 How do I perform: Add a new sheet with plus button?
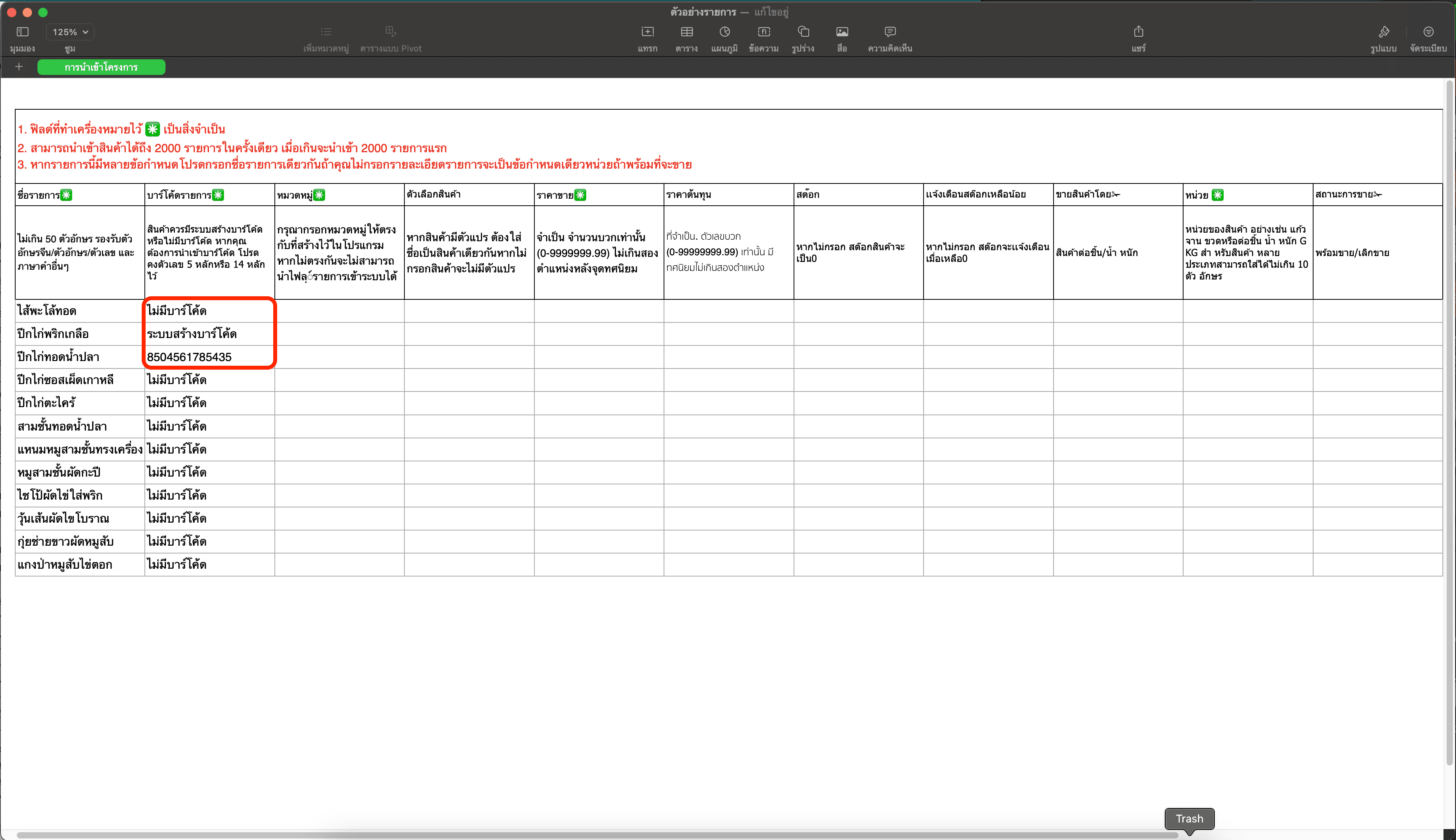point(19,67)
